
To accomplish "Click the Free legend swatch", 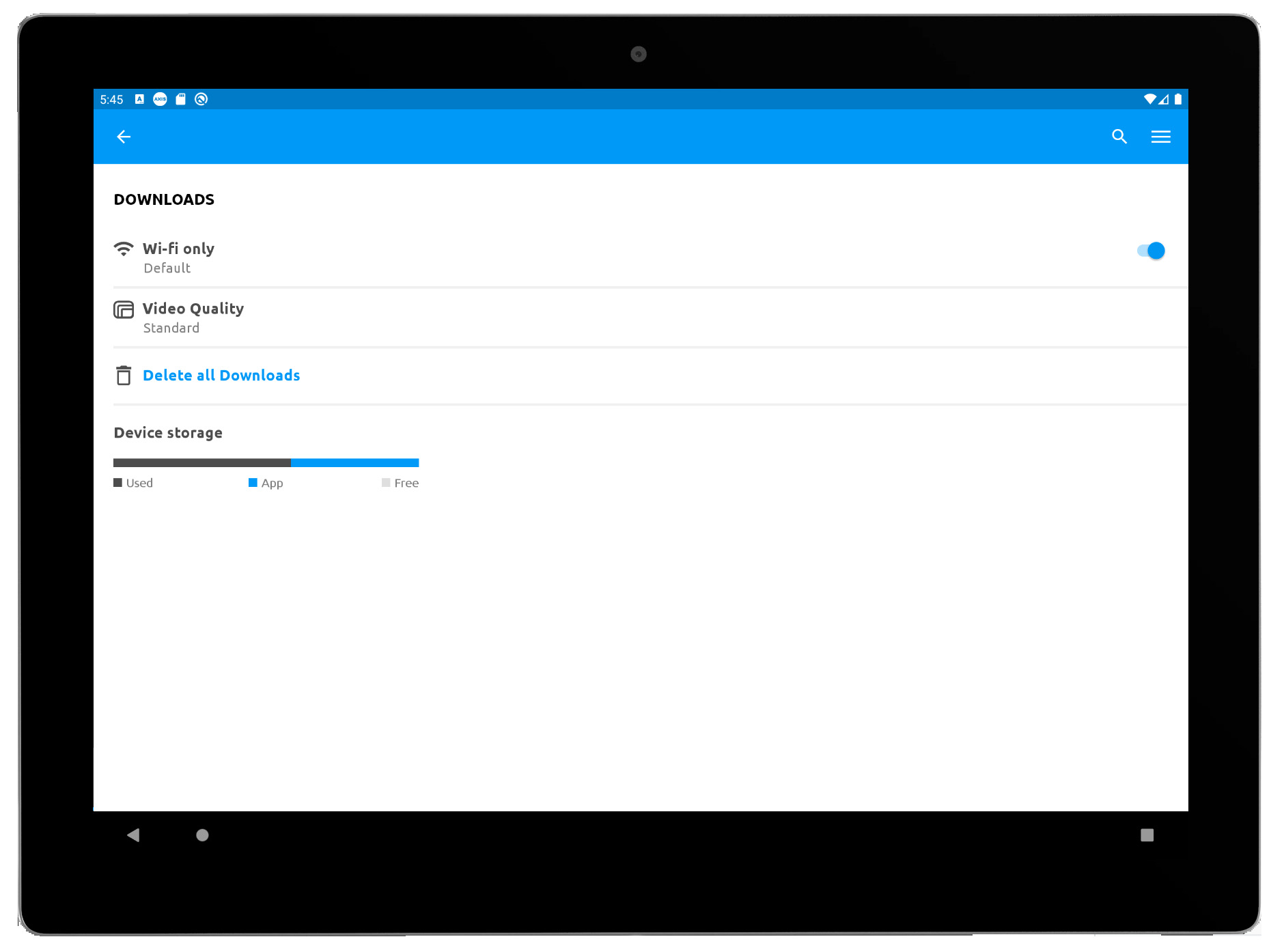I will tap(386, 483).
